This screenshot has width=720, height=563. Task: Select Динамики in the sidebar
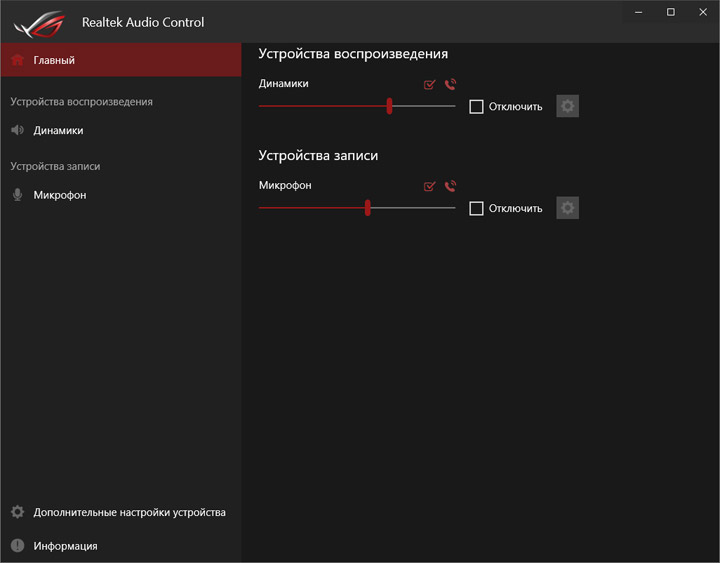pyautogui.click(x=58, y=130)
